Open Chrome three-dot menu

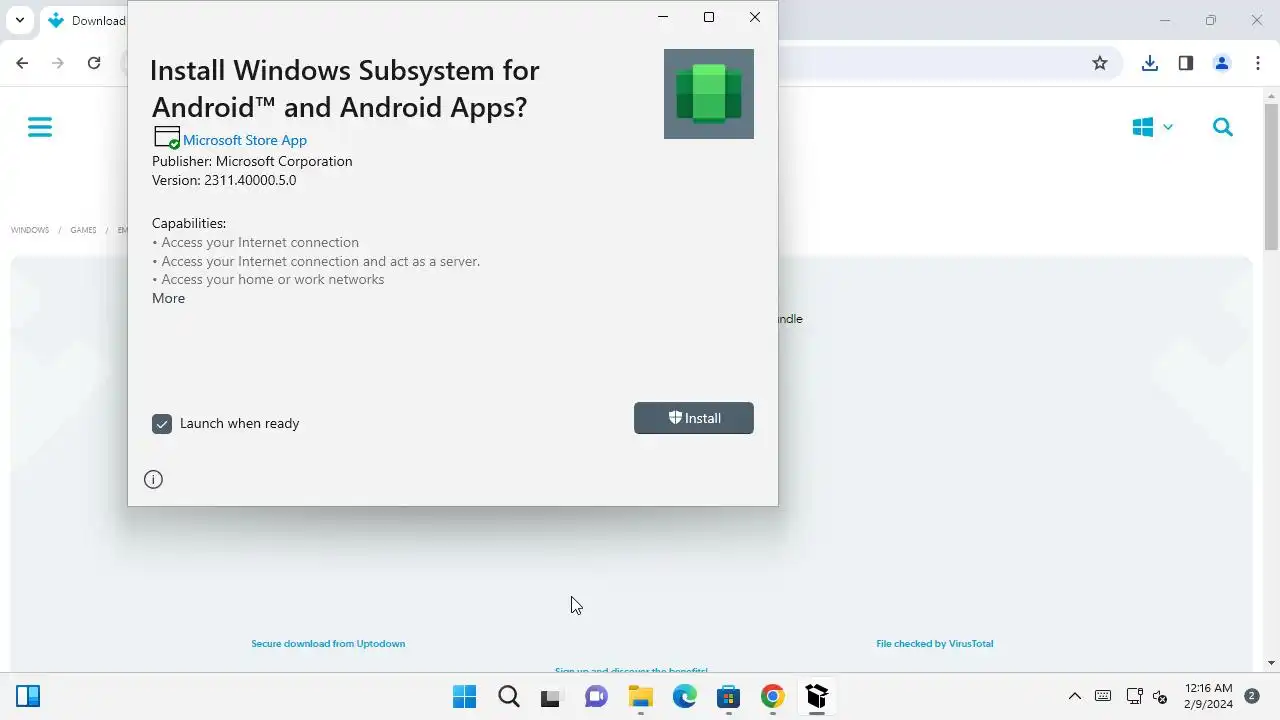[x=1258, y=63]
